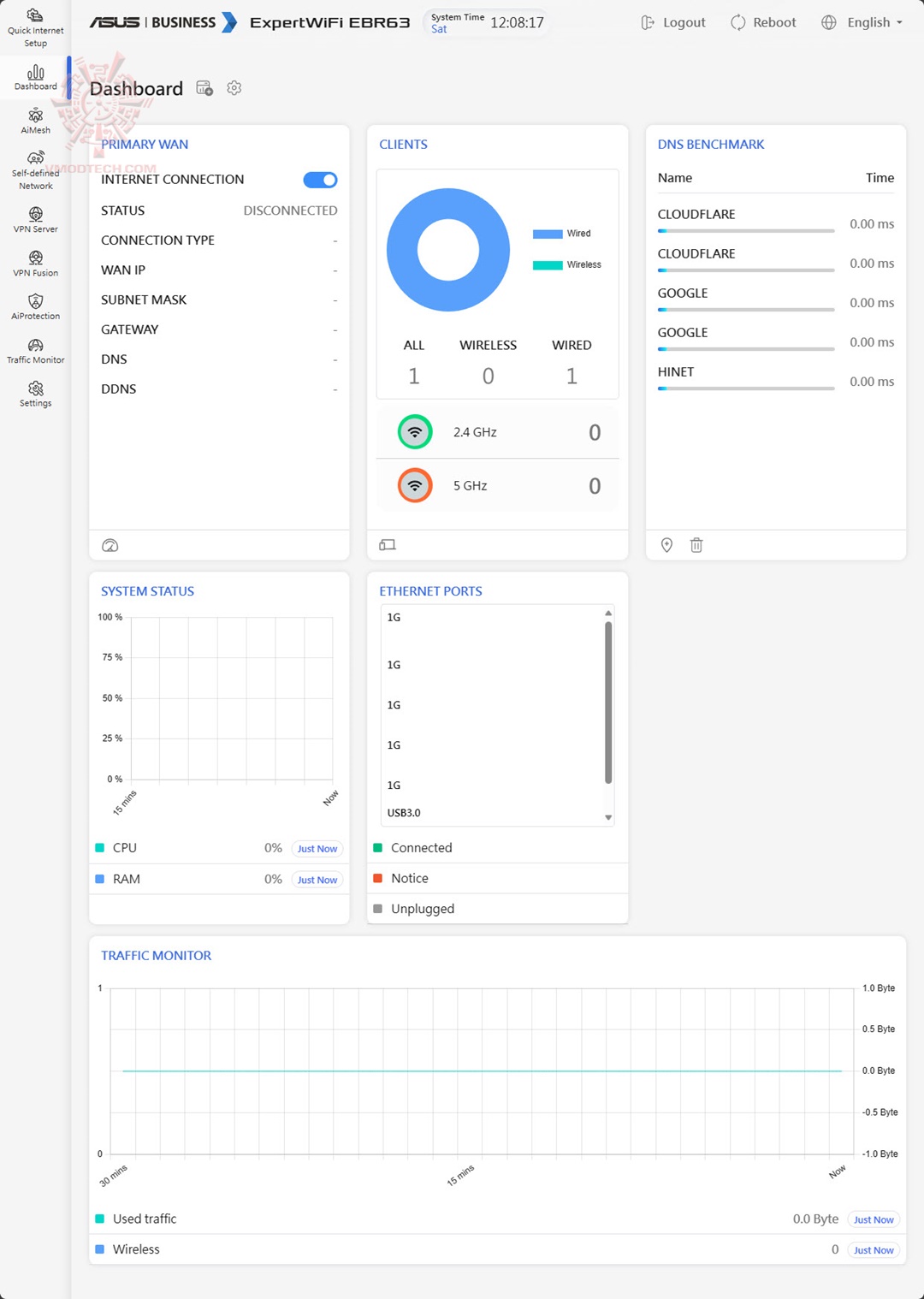Click Just Now button for Used traffic
The height and width of the screenshot is (1299, 924).
tap(874, 1219)
